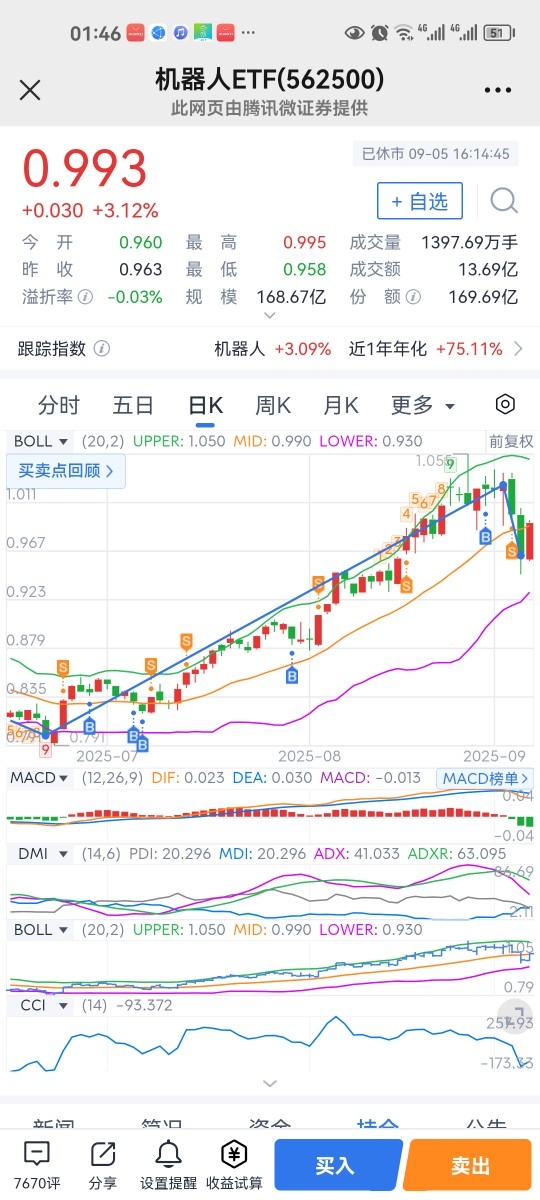Tap the 卖出 sell button
The image size is (540, 1200).
[x=468, y=1165]
